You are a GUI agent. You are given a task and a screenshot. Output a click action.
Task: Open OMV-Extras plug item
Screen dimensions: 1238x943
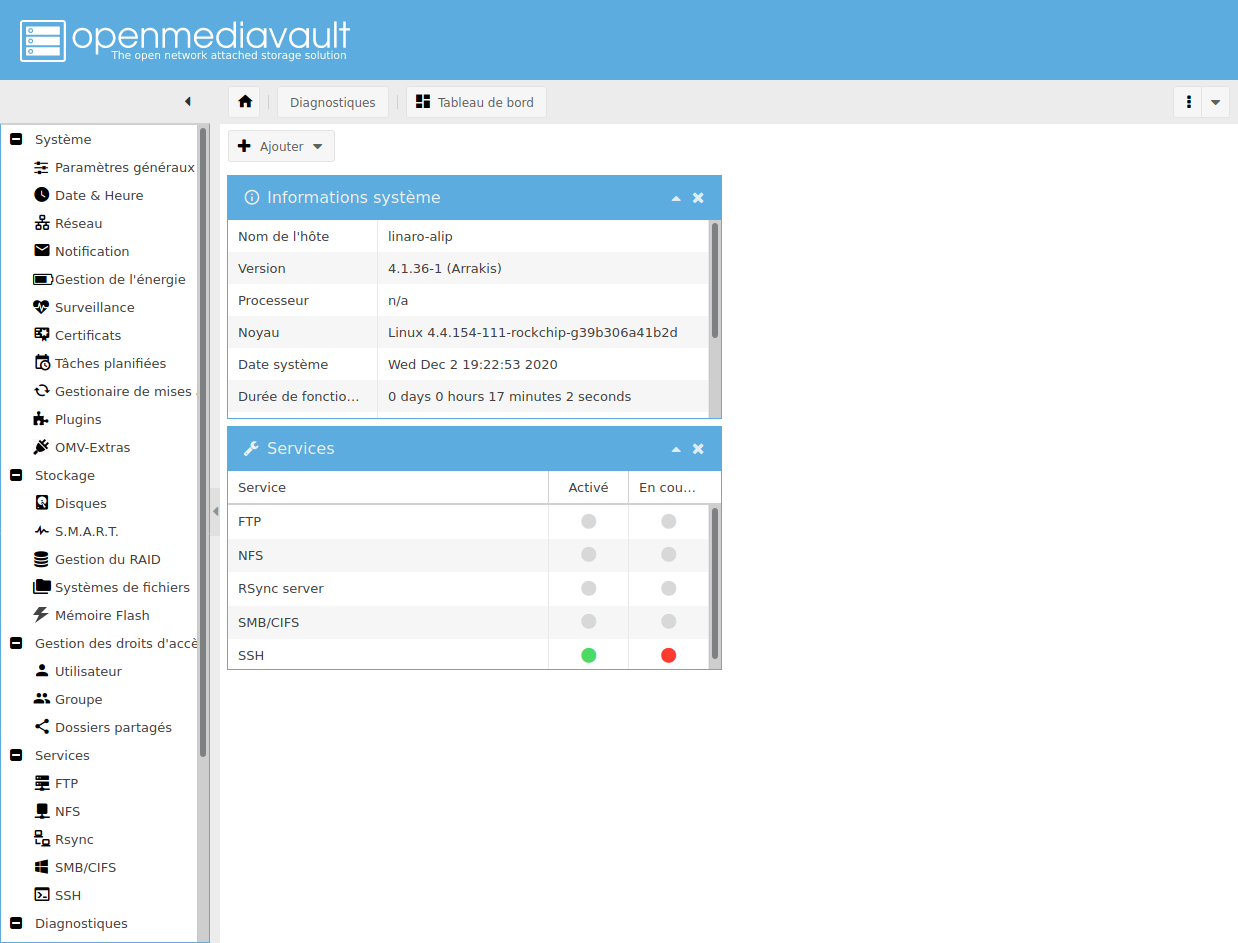(x=92, y=447)
